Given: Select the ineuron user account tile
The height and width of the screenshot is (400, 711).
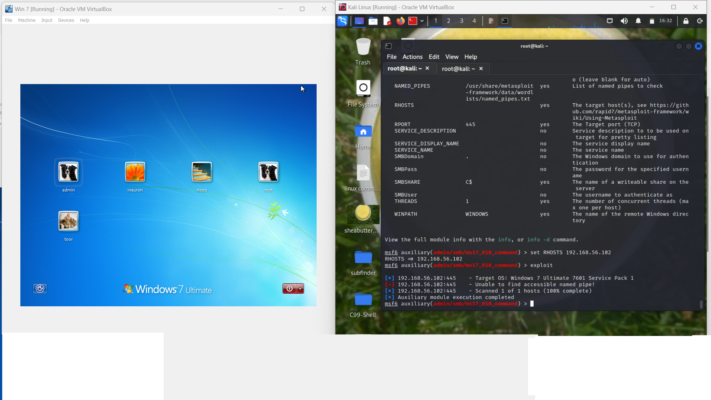Looking at the screenshot, I should click(x=135, y=176).
